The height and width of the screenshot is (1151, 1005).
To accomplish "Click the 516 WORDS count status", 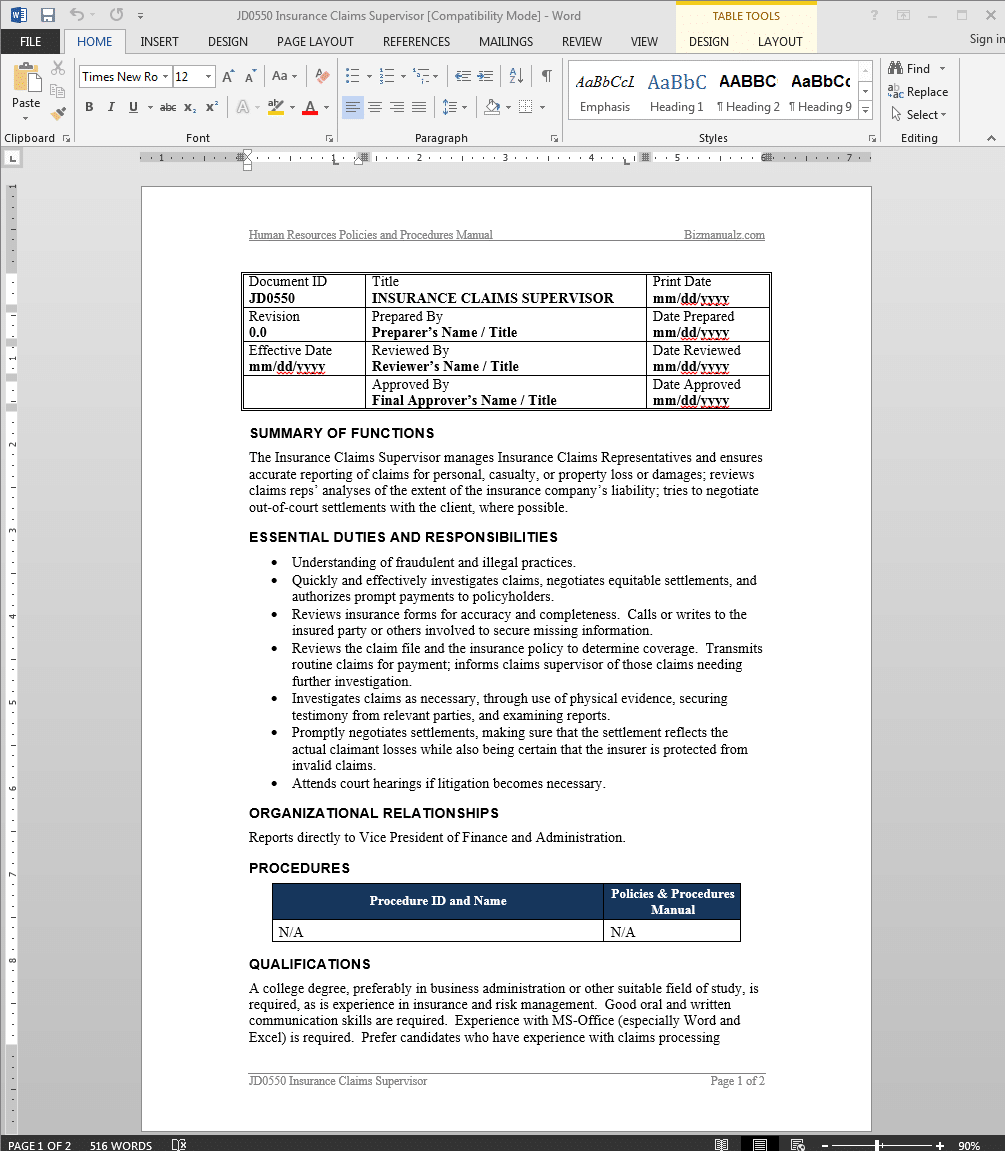I will pyautogui.click(x=121, y=1145).
